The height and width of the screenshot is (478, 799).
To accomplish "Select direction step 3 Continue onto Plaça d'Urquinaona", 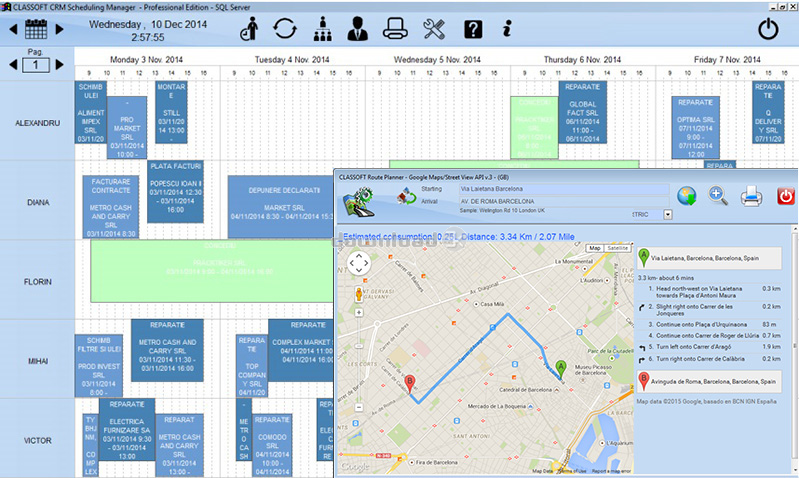I will coord(709,325).
